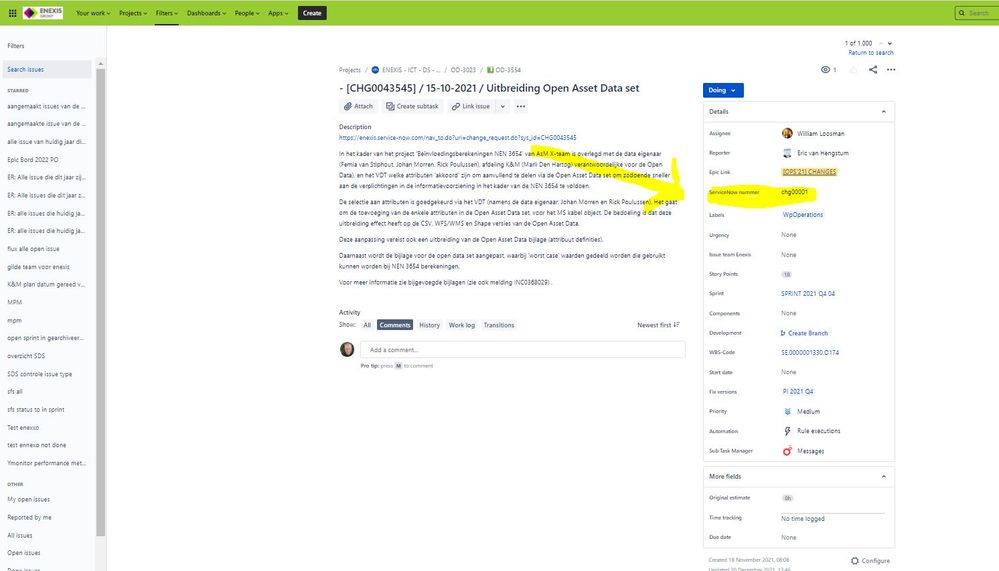Open the app switcher grid icon
This screenshot has height=571, width=999.
[12, 13]
